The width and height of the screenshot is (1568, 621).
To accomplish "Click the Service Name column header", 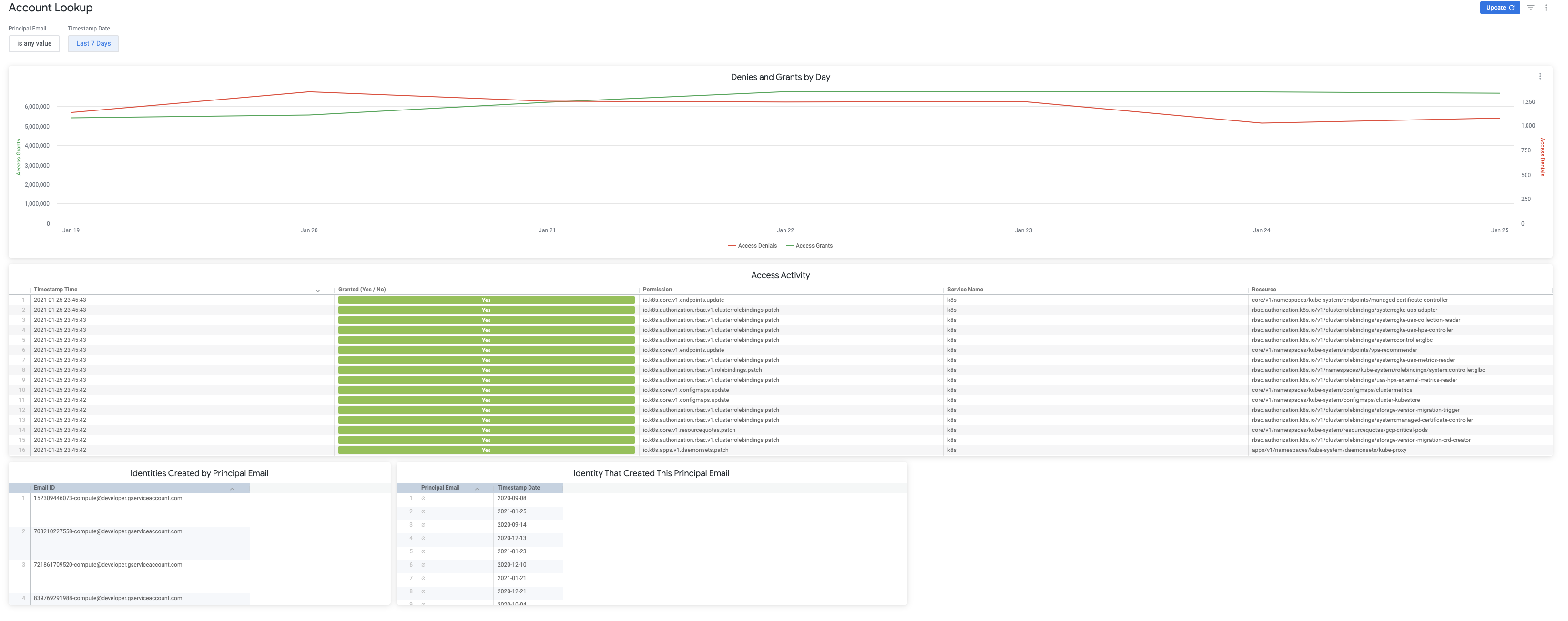I will click(965, 290).
